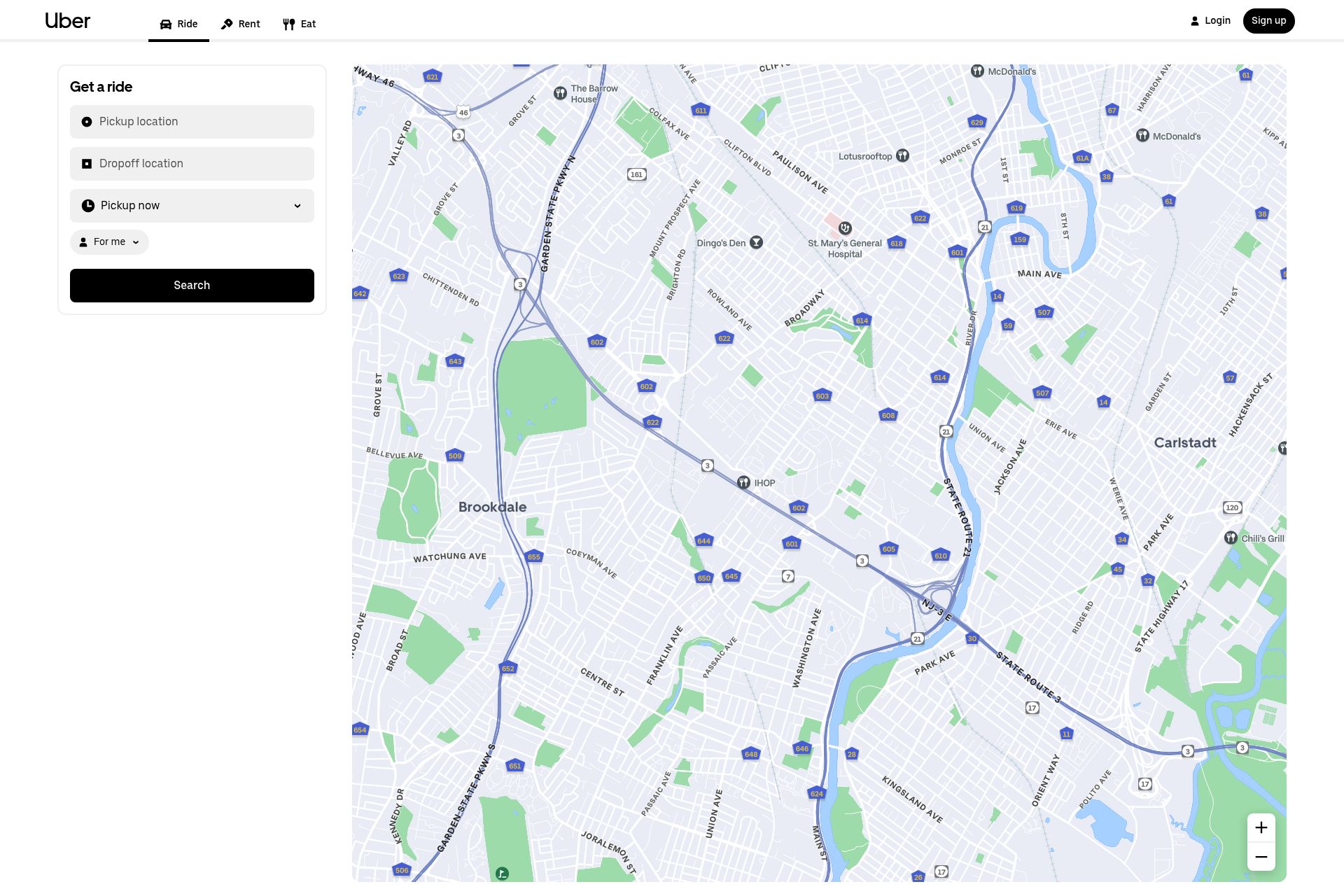Switch to the Eat tab
Viewport: 1344px width, 896px height.
(x=300, y=24)
